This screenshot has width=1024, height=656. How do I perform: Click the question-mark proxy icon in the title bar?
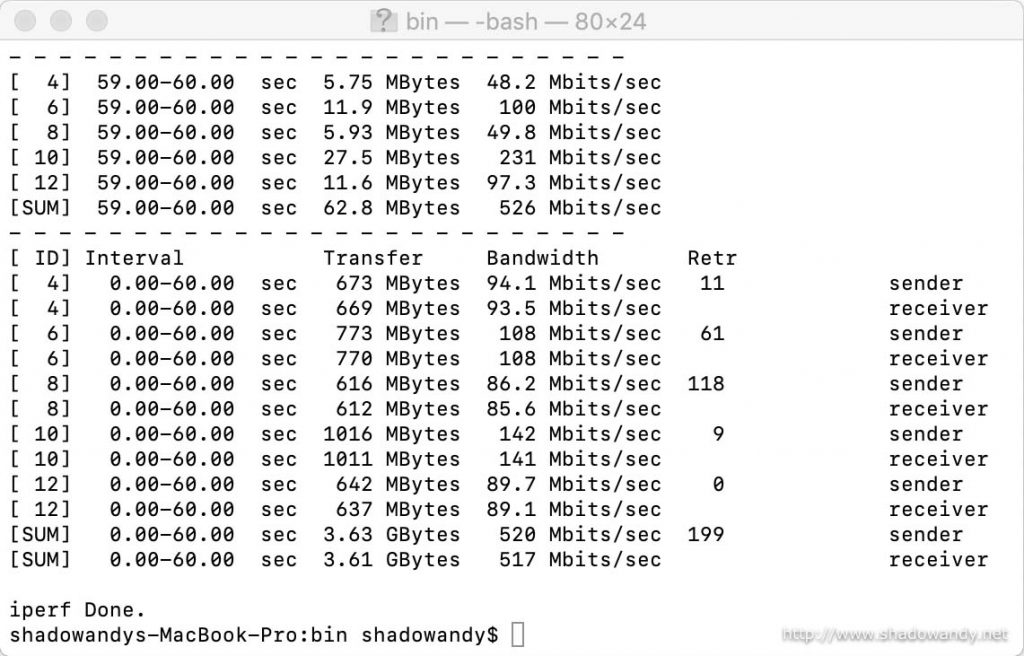tap(383, 21)
